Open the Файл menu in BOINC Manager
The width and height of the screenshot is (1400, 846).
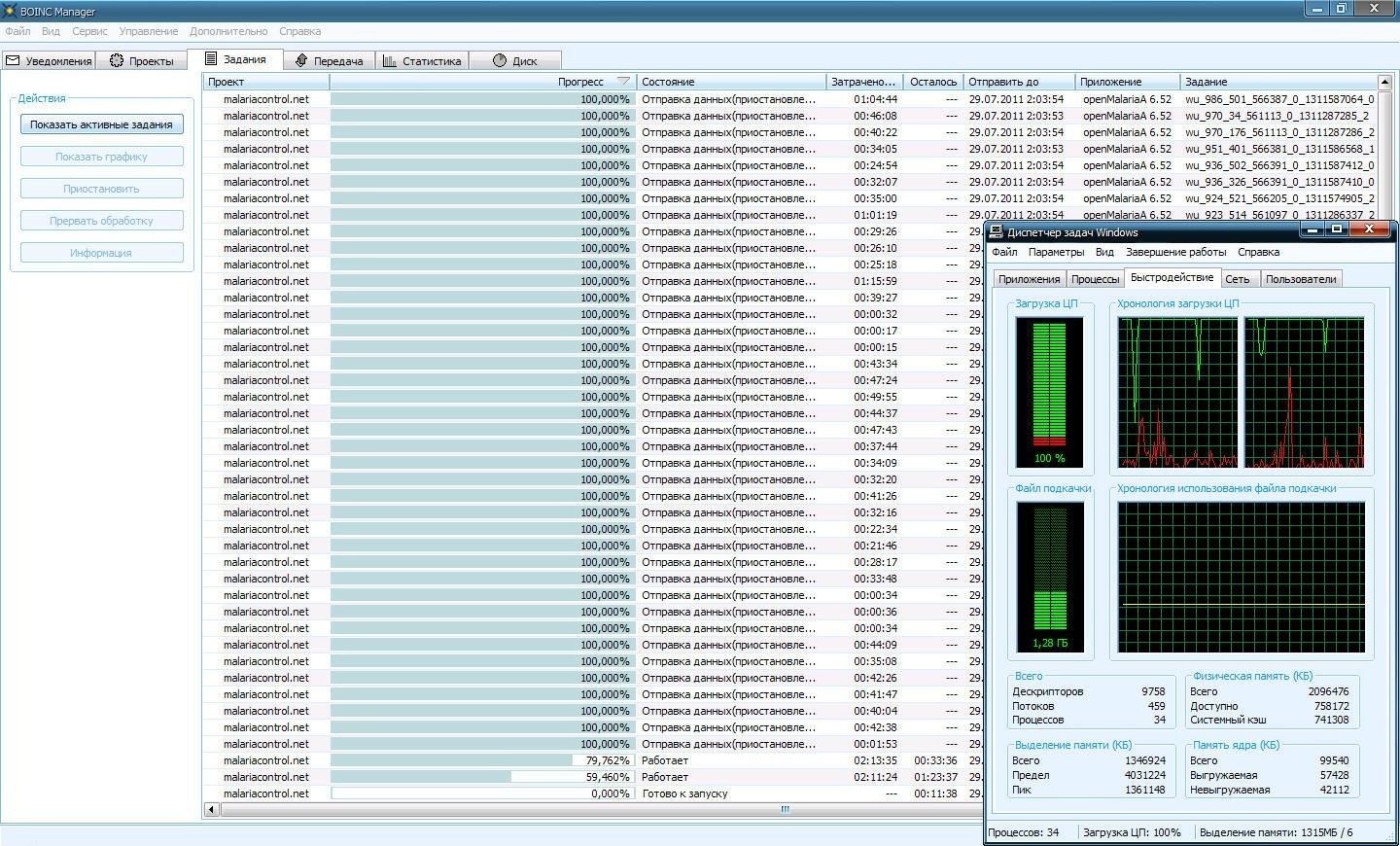click(x=17, y=31)
